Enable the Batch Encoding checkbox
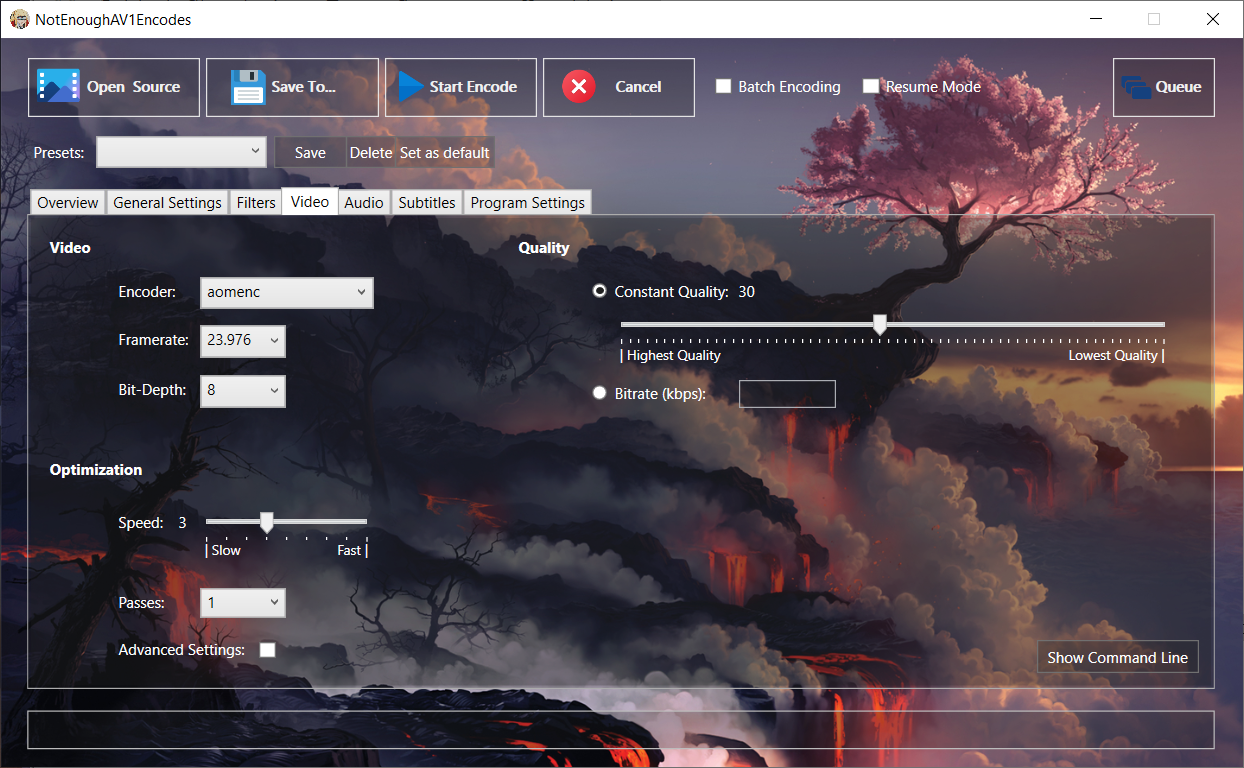The width and height of the screenshot is (1244, 768). click(x=724, y=87)
